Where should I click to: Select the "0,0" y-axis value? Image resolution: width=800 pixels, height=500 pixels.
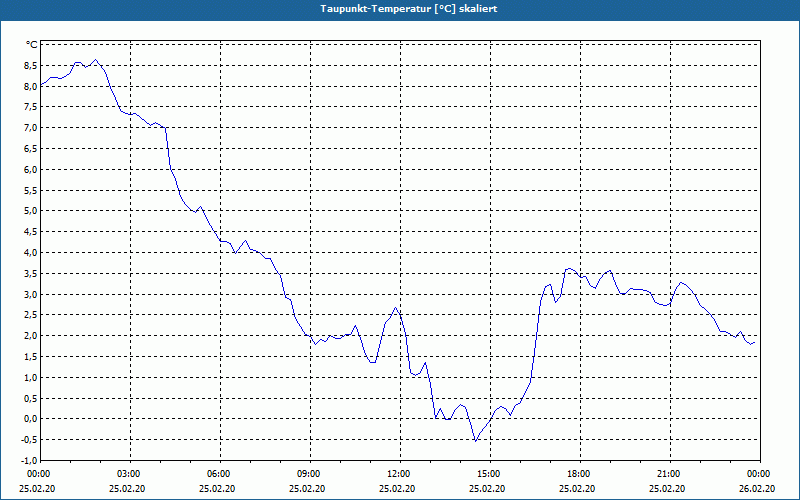click(x=30, y=419)
